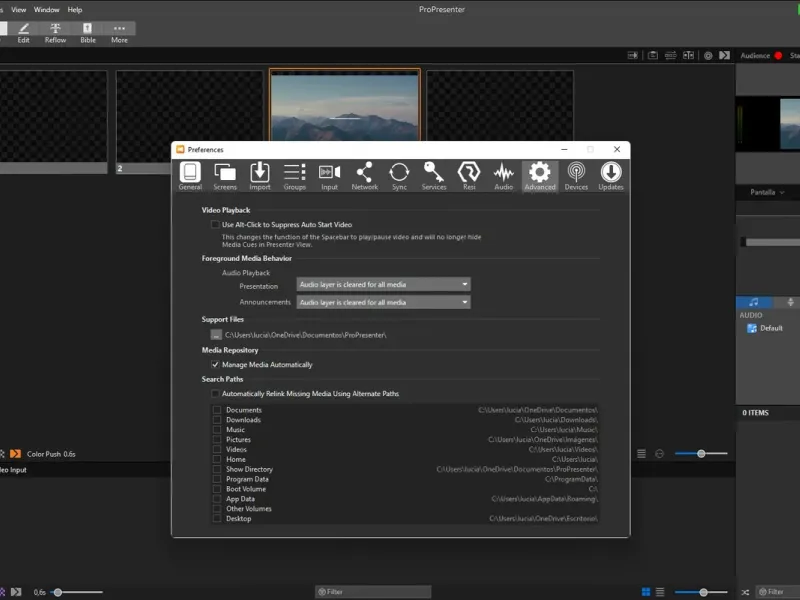Click the bottom right Filter field
Screen dimensions: 800x600
tap(778, 592)
